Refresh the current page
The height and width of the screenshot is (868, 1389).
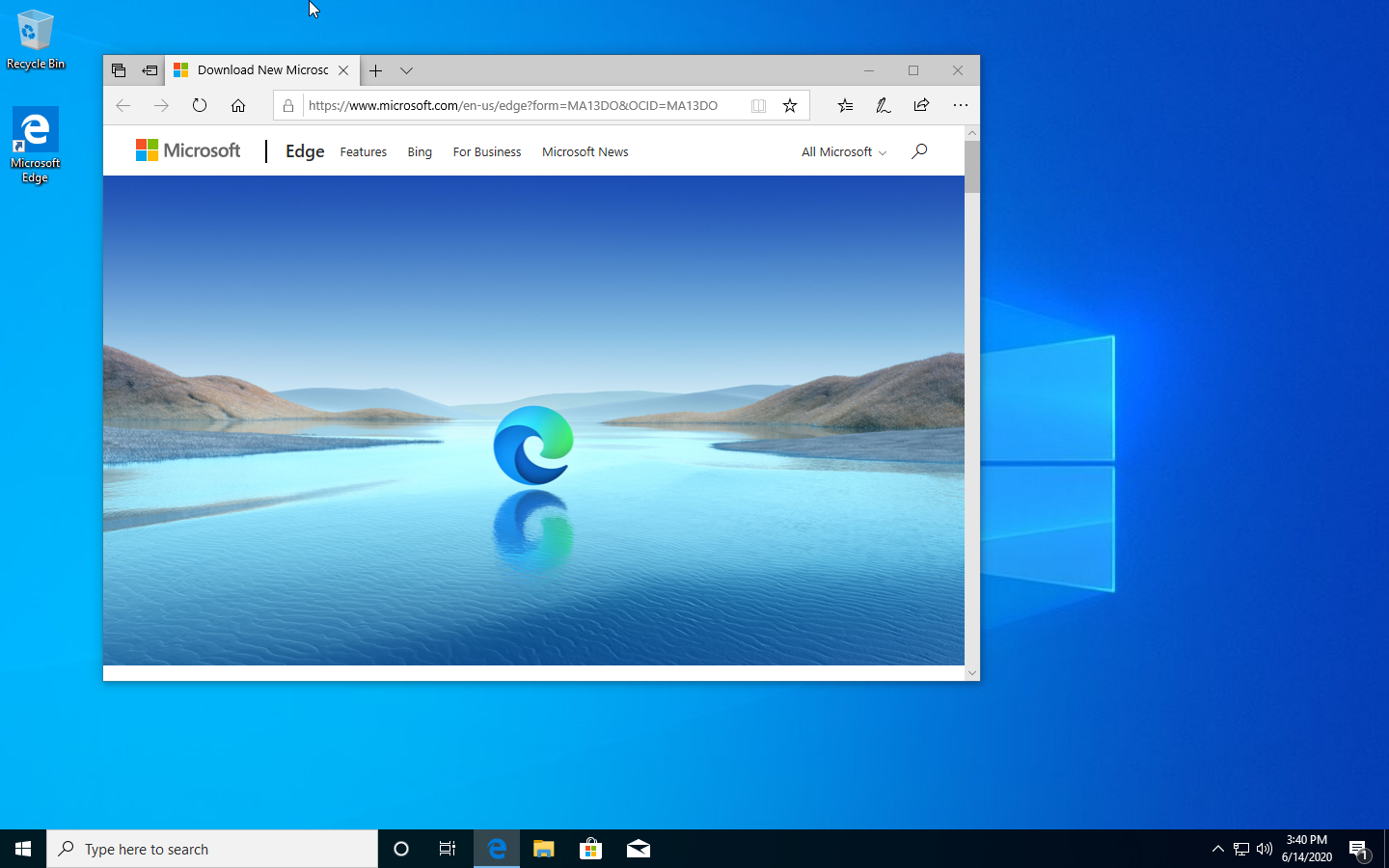click(x=200, y=105)
